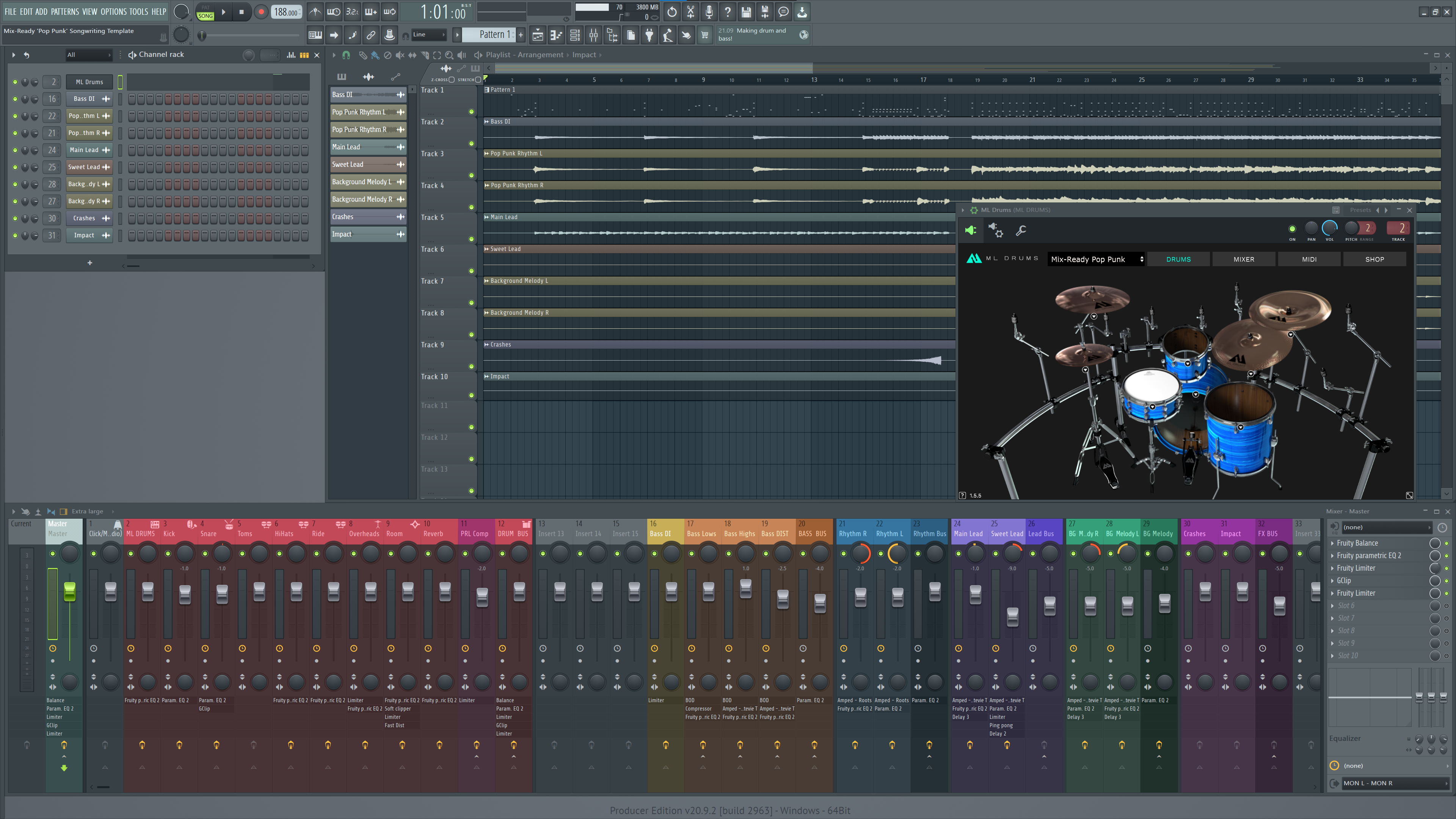Mute the Bass DI channel green light
Viewport: 1456px width, 819px height.
pos(15,99)
